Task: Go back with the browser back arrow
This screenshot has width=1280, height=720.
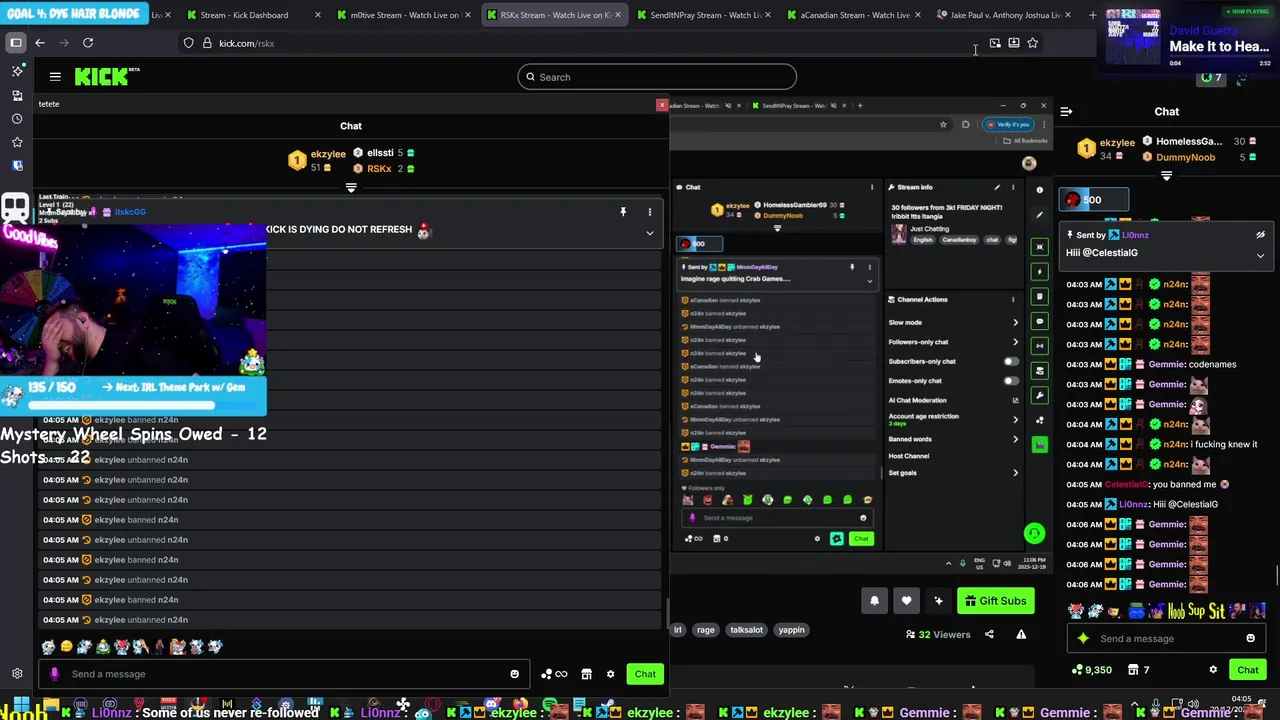Action: tap(40, 43)
